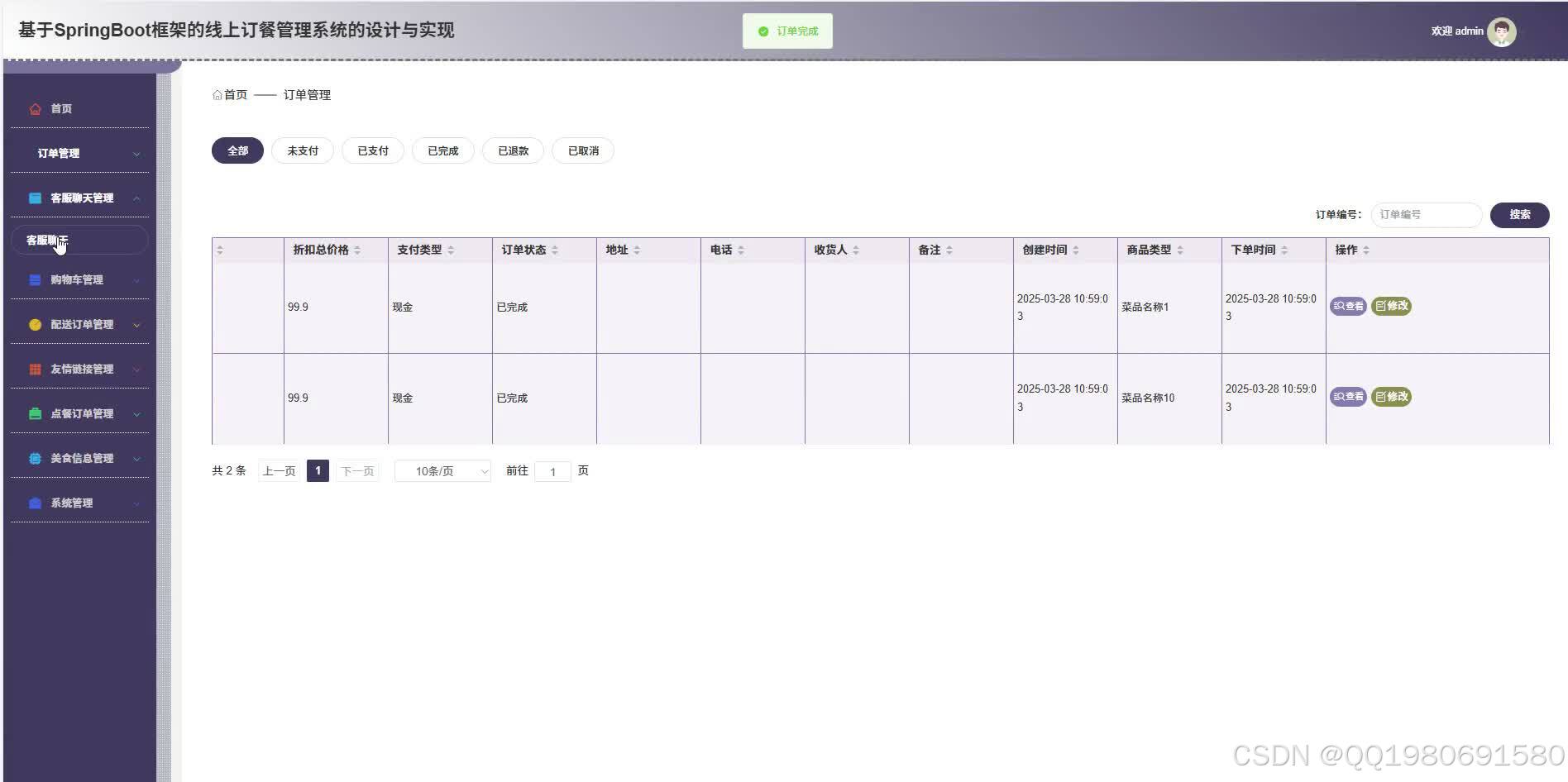
Task: Click the home icon in sidebar
Action: tap(35, 109)
